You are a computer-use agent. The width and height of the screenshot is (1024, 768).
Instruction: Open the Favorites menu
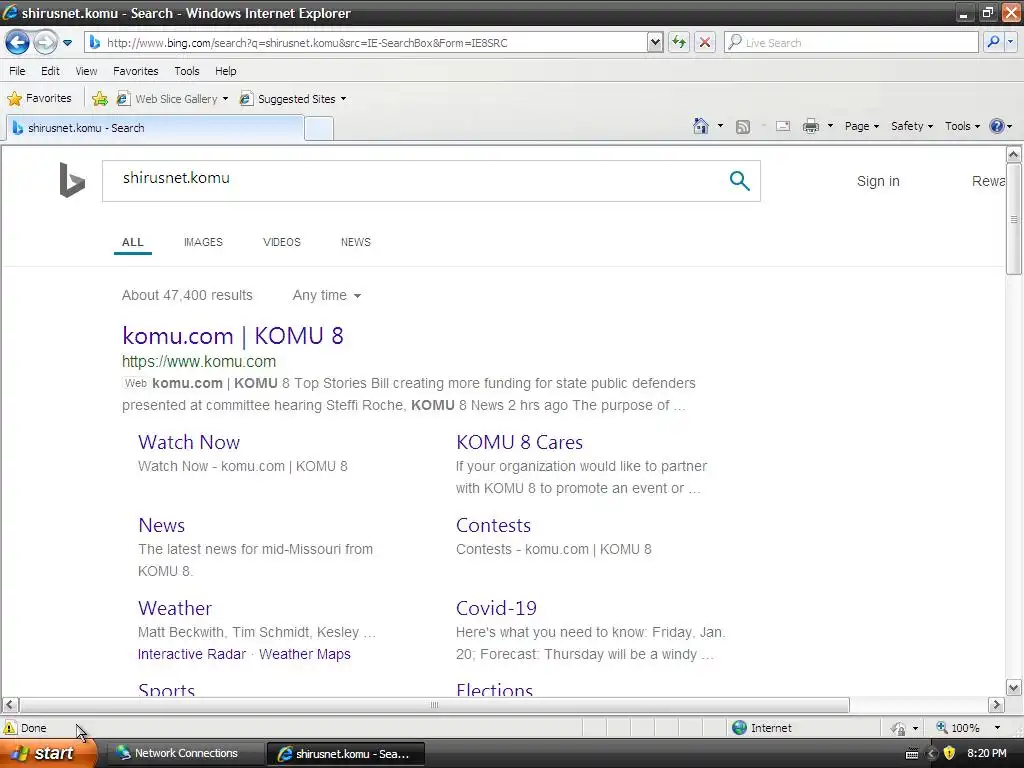point(136,71)
